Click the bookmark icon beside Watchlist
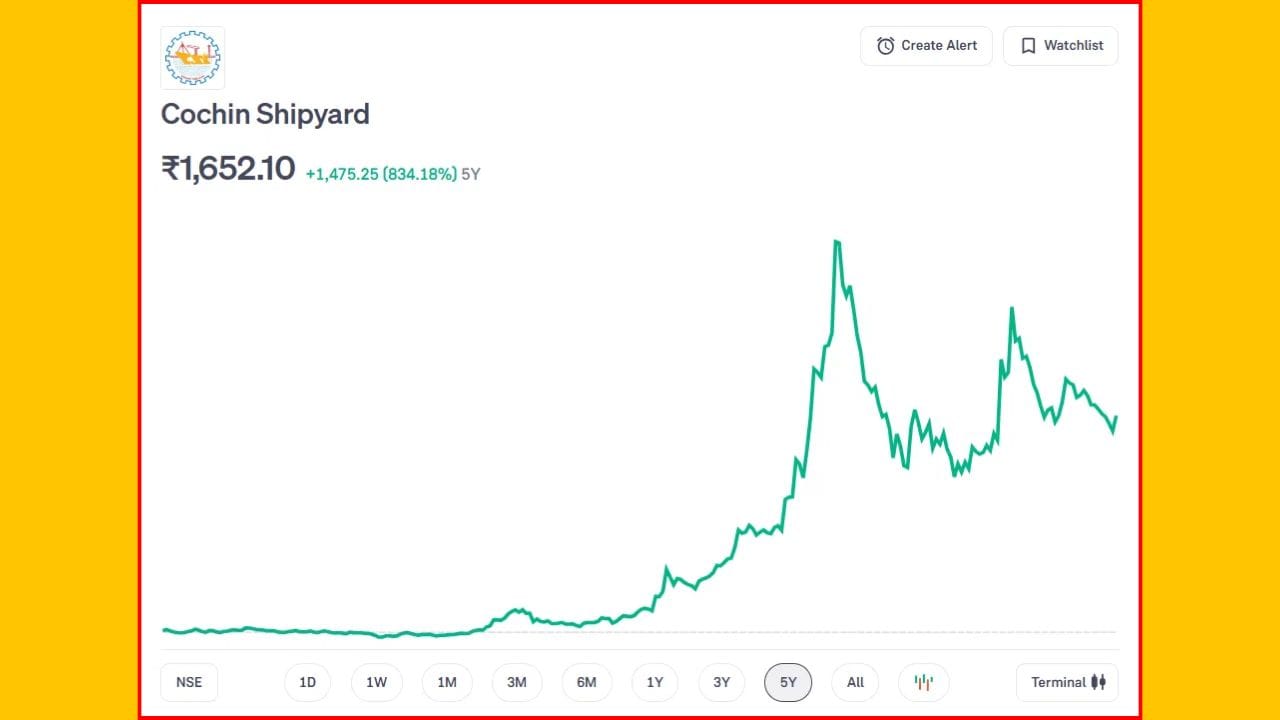This screenshot has width=1280, height=720. click(1028, 46)
